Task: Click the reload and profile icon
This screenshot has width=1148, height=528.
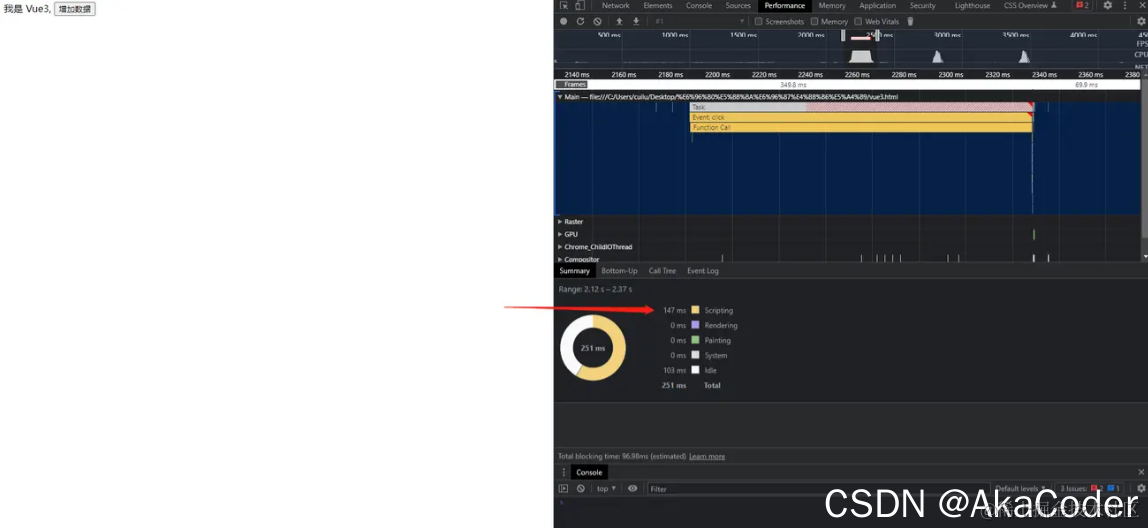Action: [x=581, y=21]
